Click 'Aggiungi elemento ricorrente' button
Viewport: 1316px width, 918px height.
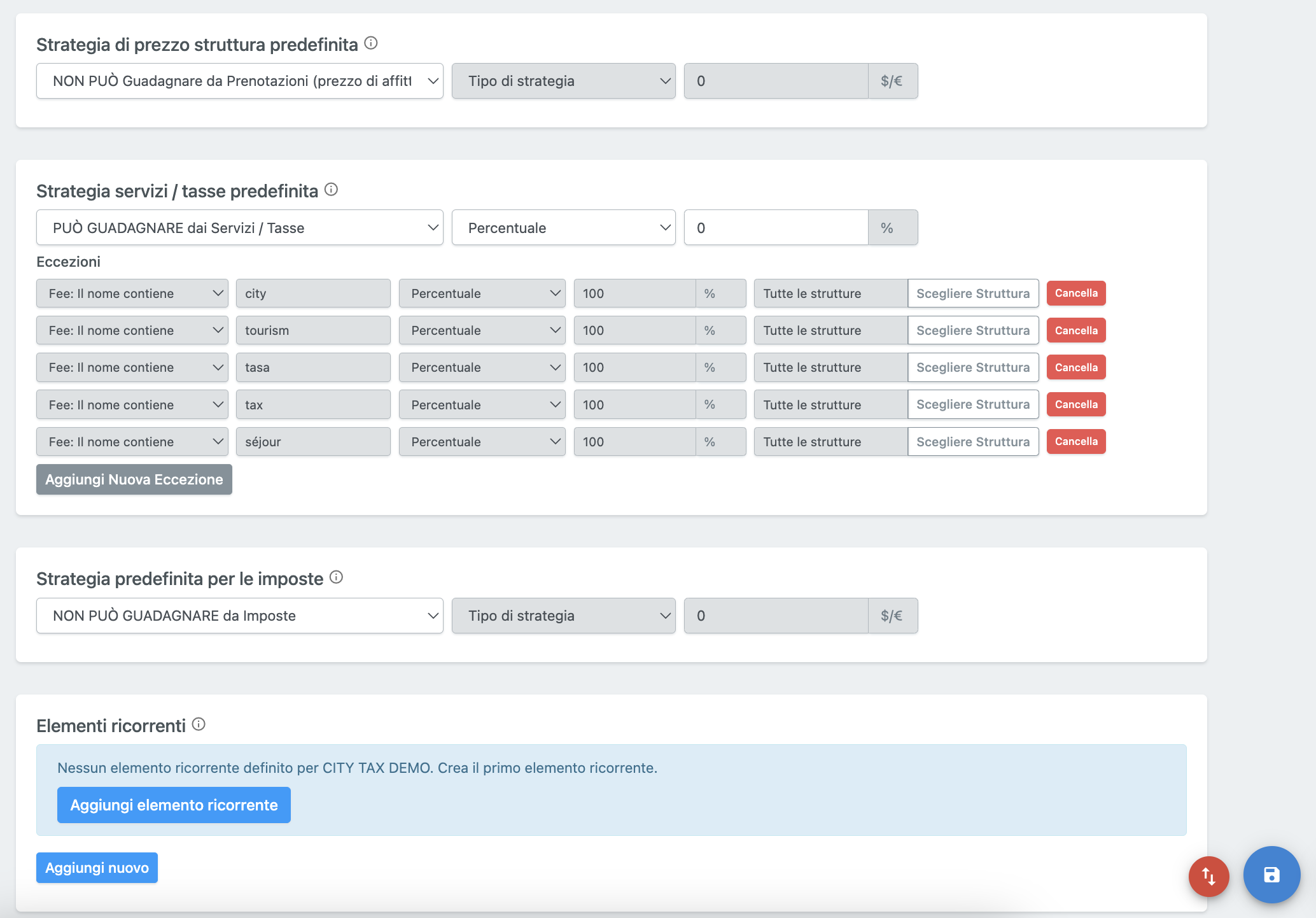pyautogui.click(x=174, y=804)
